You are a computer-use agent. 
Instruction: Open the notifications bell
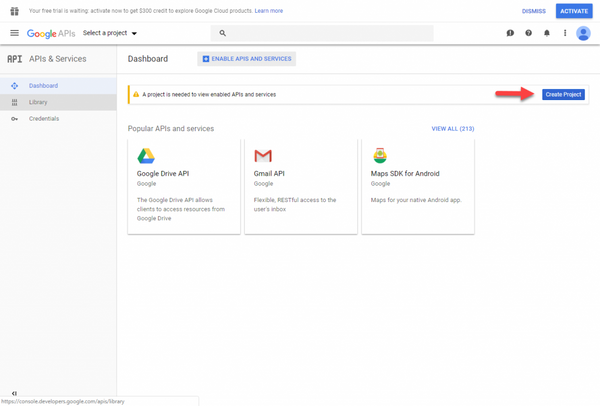pos(546,33)
